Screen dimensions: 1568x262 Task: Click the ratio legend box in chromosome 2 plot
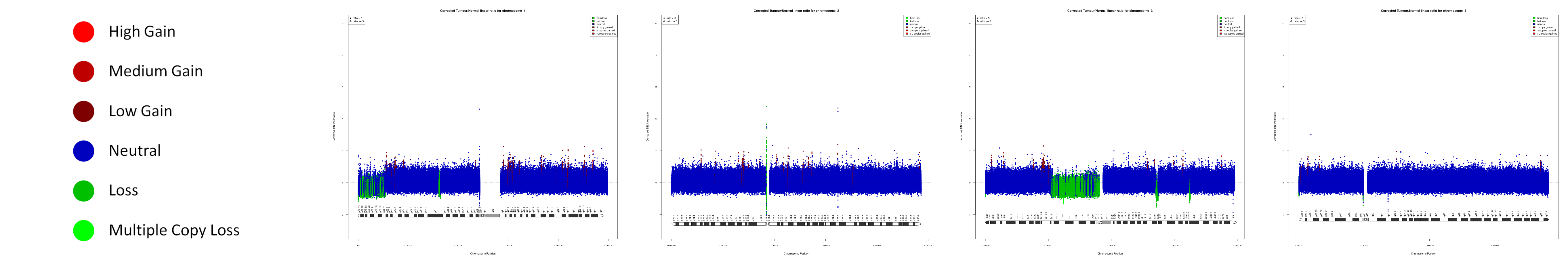coord(670,20)
